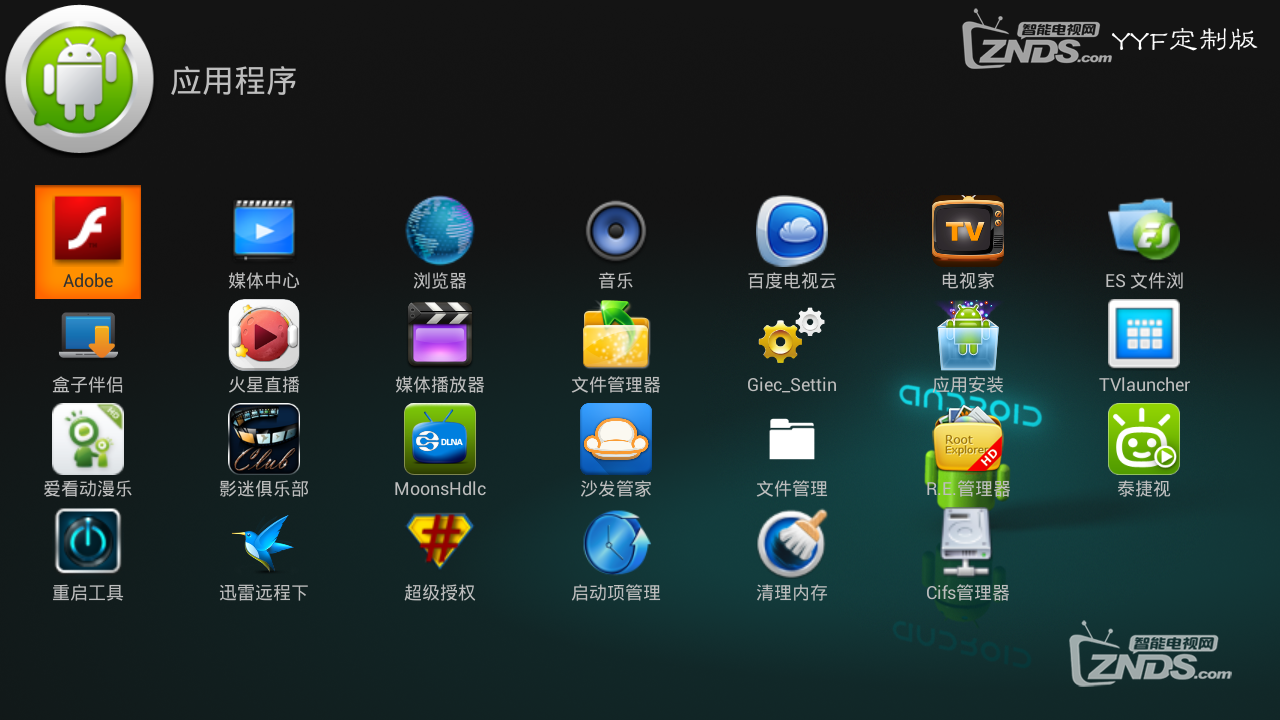This screenshot has height=720, width=1280.
Task: Click the 应用程序 Android header icon
Action: [79, 79]
